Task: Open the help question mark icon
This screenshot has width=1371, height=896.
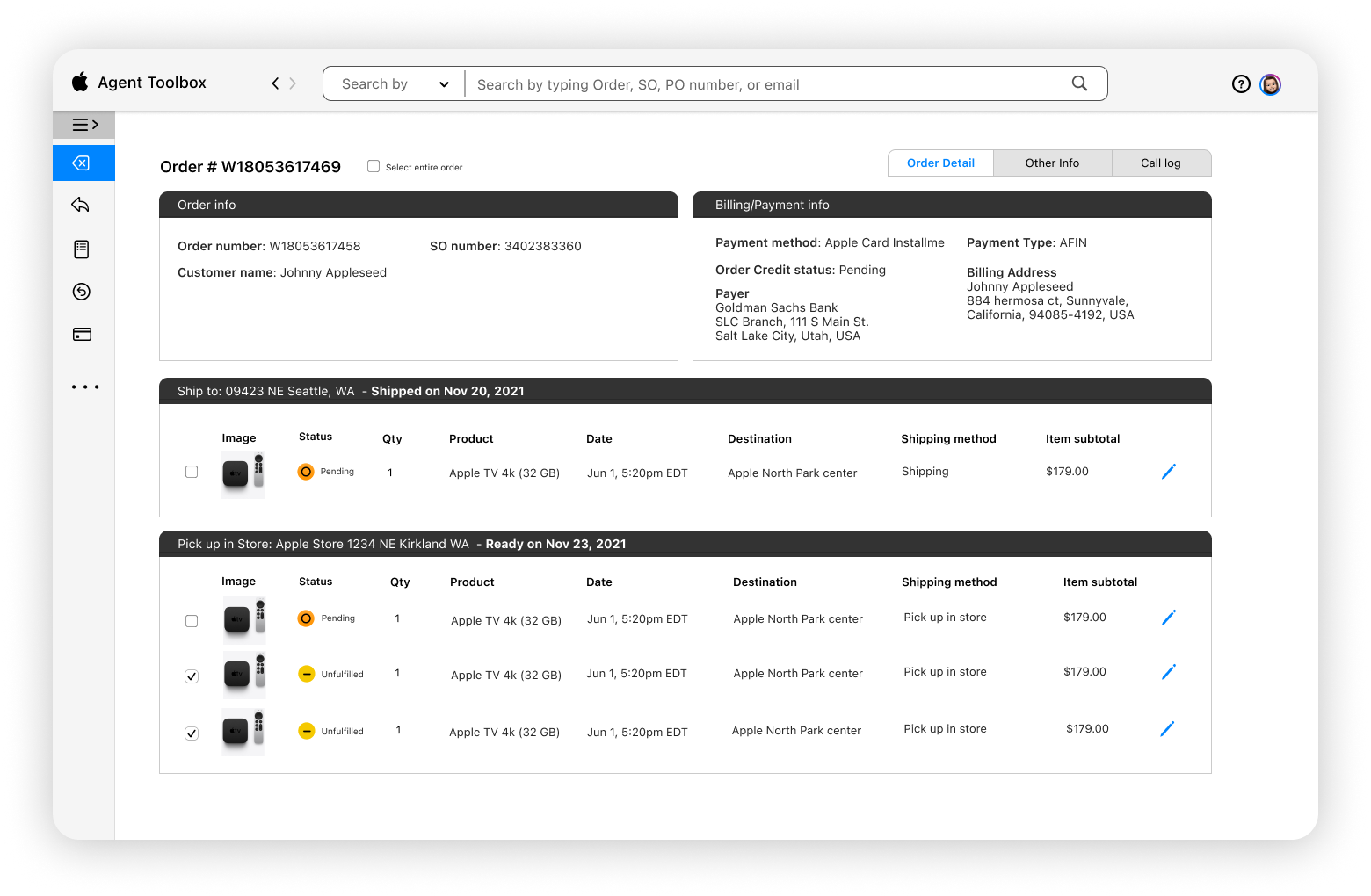Action: pyautogui.click(x=1241, y=83)
